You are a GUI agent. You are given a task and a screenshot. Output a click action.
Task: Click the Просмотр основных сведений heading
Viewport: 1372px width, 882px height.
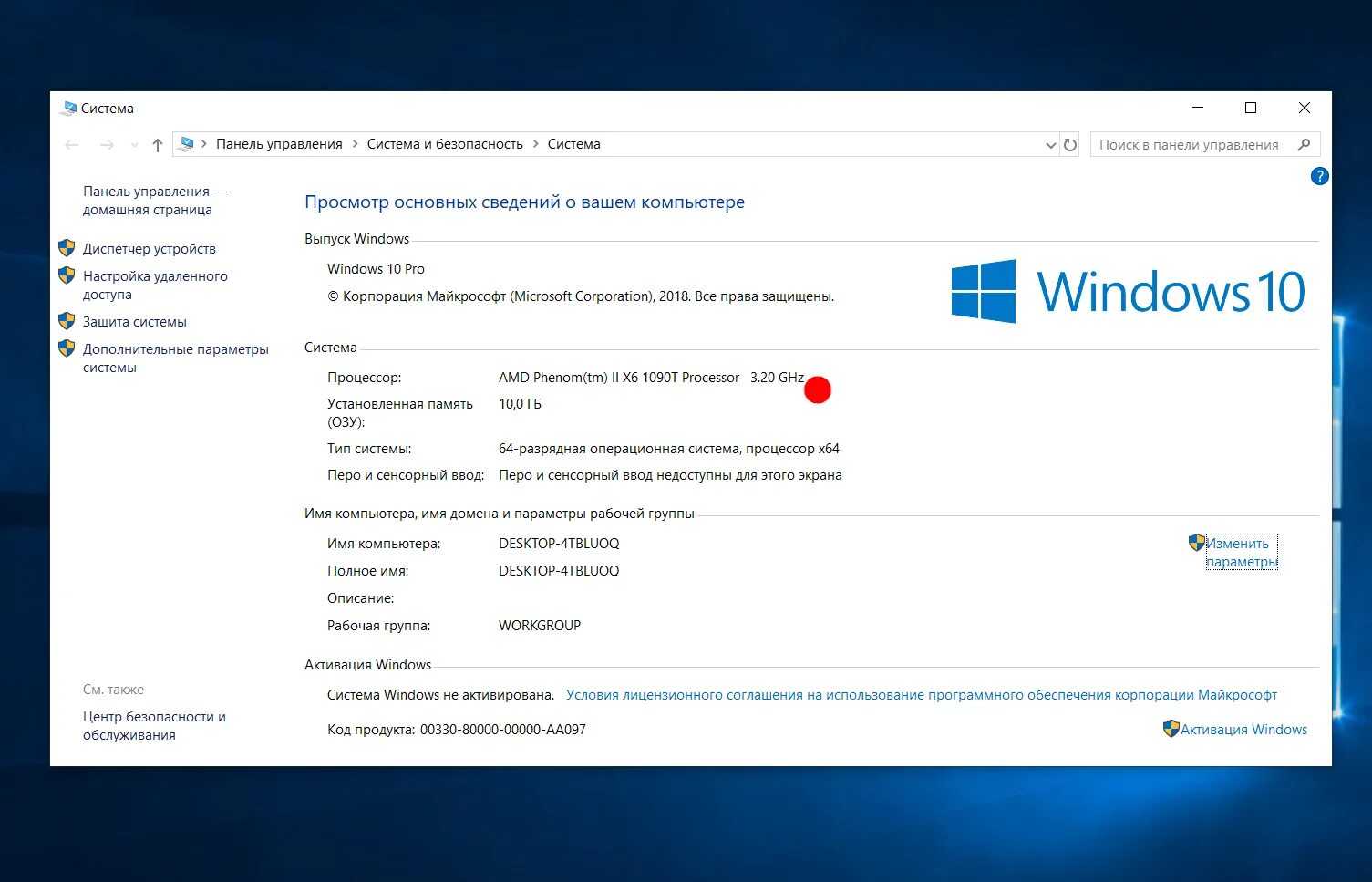pos(524,202)
